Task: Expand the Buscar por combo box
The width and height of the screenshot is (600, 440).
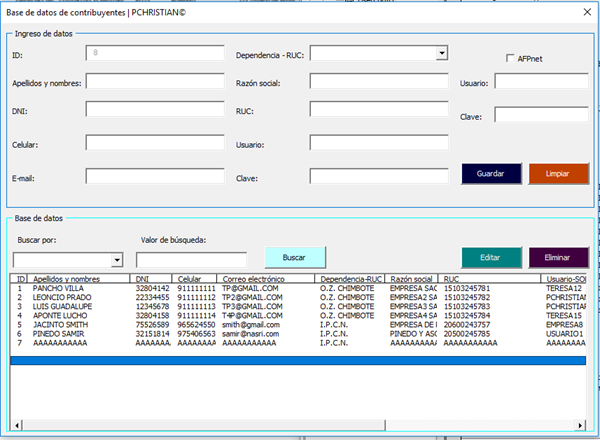Action: coord(117,260)
